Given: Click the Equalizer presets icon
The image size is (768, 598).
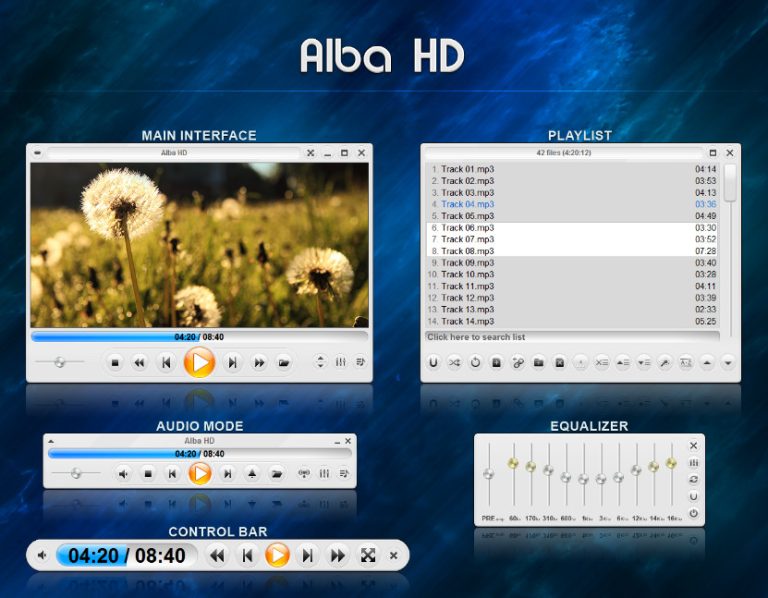Looking at the screenshot, I should pos(694,462).
